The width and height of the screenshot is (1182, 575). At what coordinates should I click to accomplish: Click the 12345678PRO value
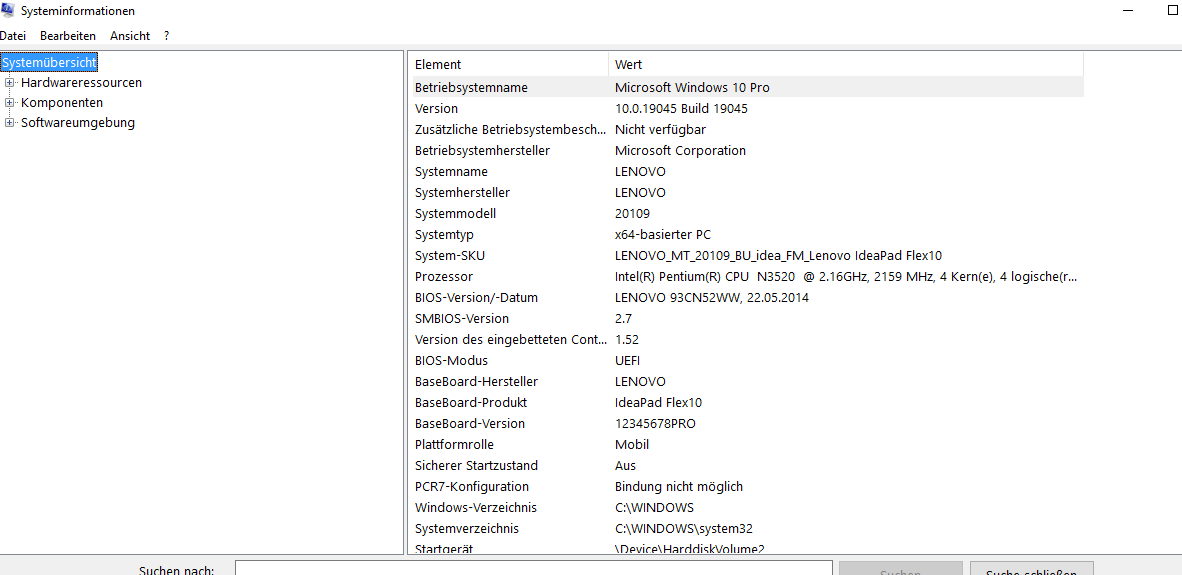(655, 424)
